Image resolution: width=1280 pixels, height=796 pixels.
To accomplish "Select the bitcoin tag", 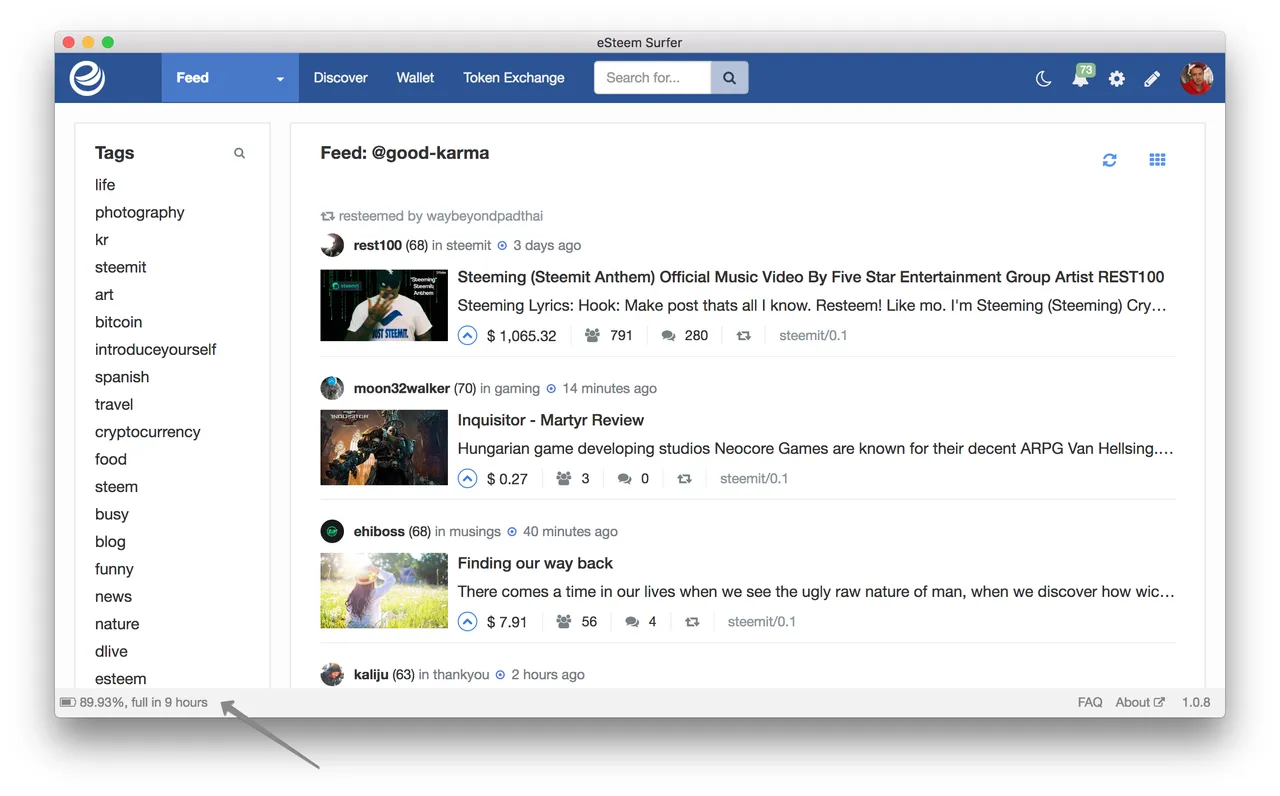I will [x=119, y=322].
